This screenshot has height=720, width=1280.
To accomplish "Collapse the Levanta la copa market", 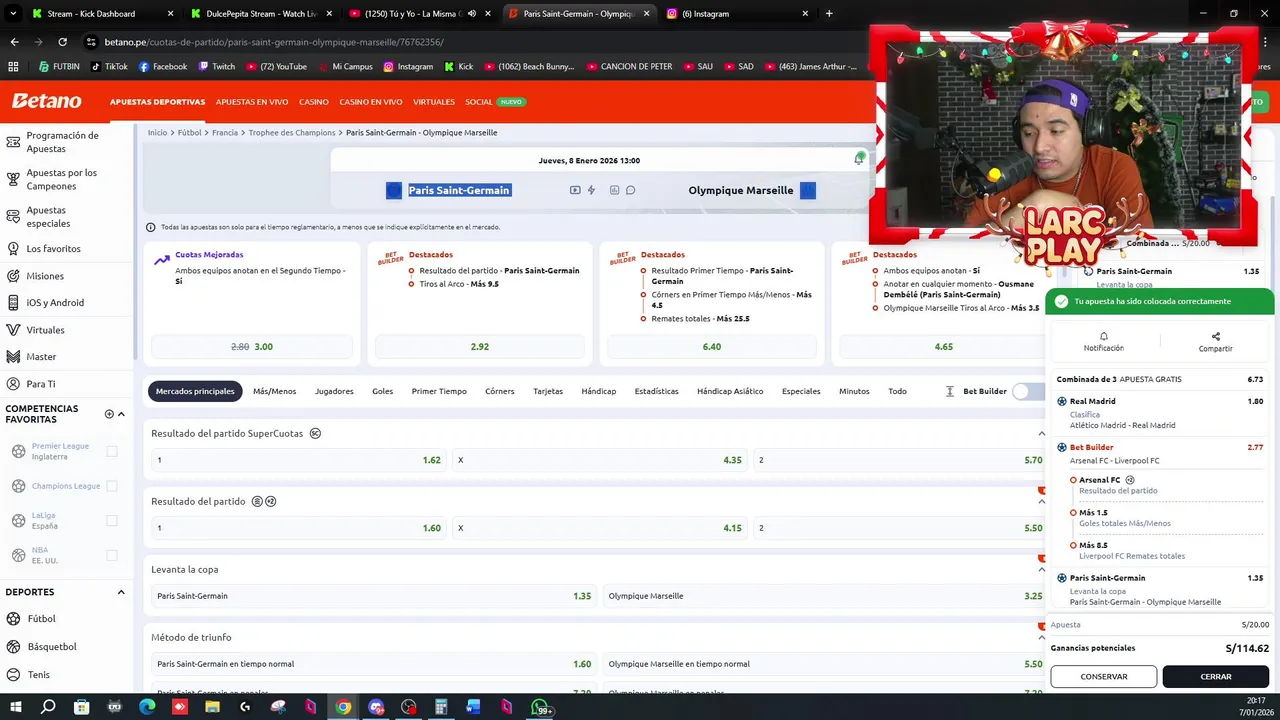I will point(1041,569).
